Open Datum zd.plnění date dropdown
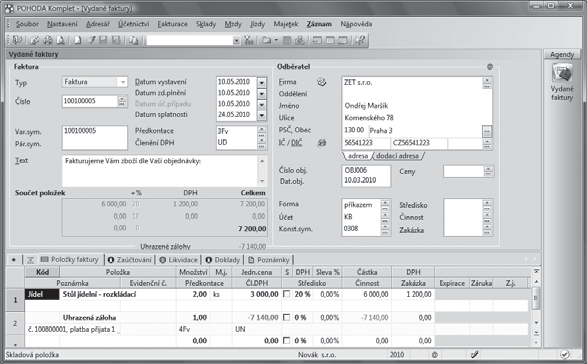Viewport: 587px width, 364px height. pyautogui.click(x=262, y=93)
